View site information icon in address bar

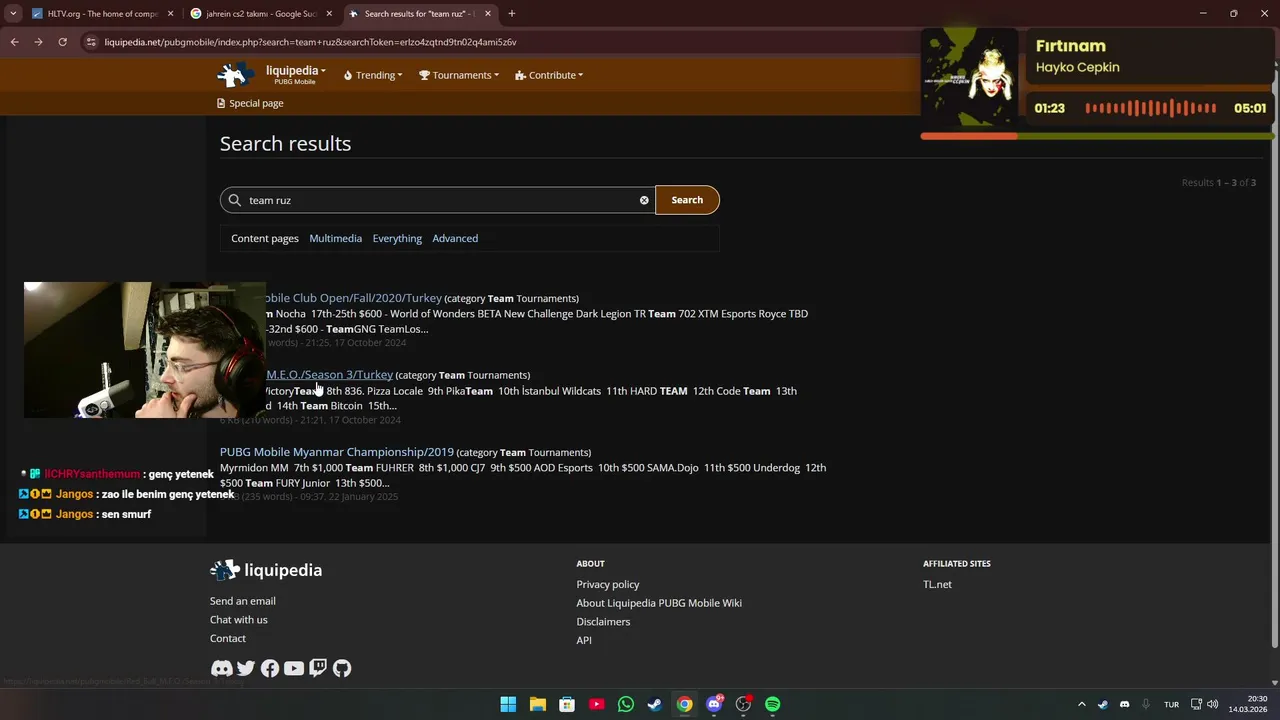pyautogui.click(x=91, y=42)
